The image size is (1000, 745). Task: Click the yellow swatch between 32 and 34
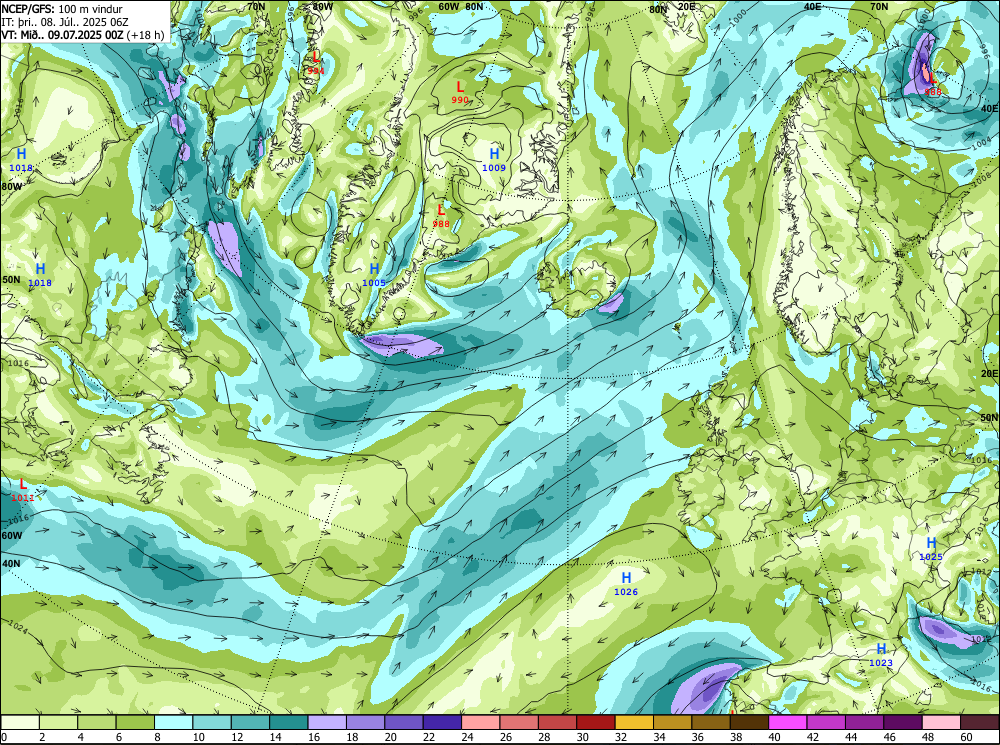pos(634,722)
